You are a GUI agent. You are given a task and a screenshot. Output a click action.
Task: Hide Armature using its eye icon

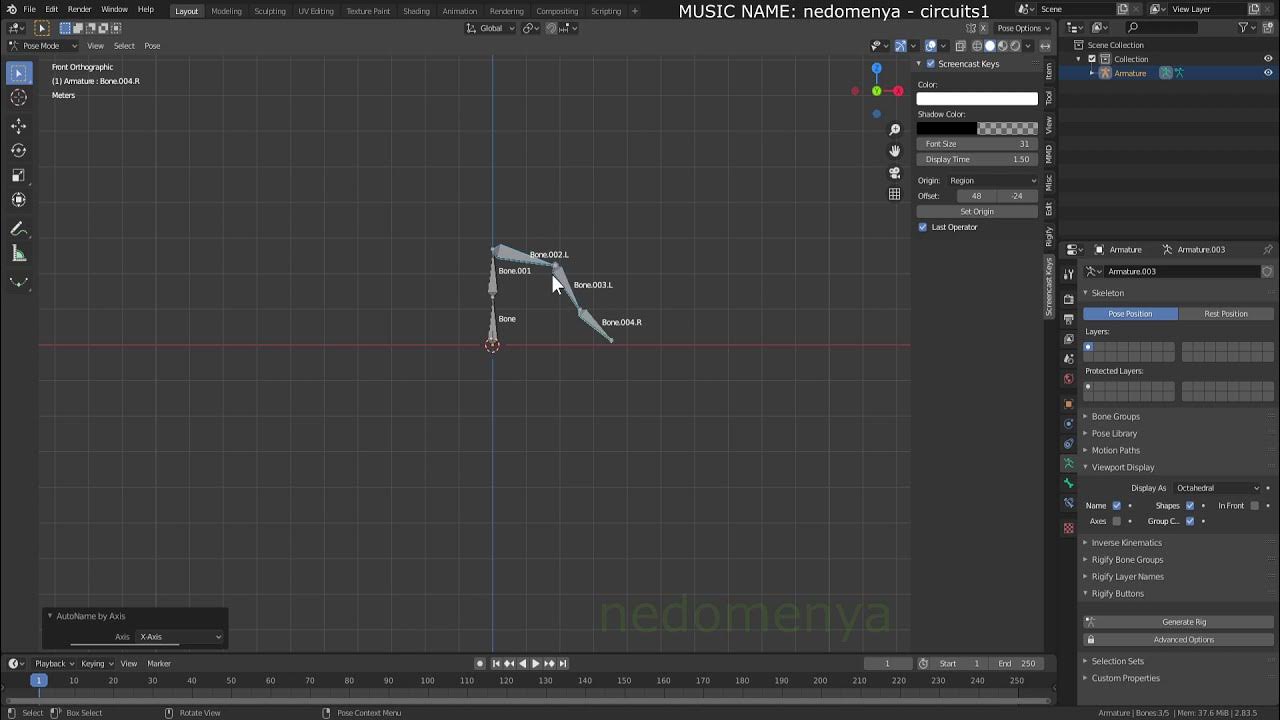(1268, 73)
